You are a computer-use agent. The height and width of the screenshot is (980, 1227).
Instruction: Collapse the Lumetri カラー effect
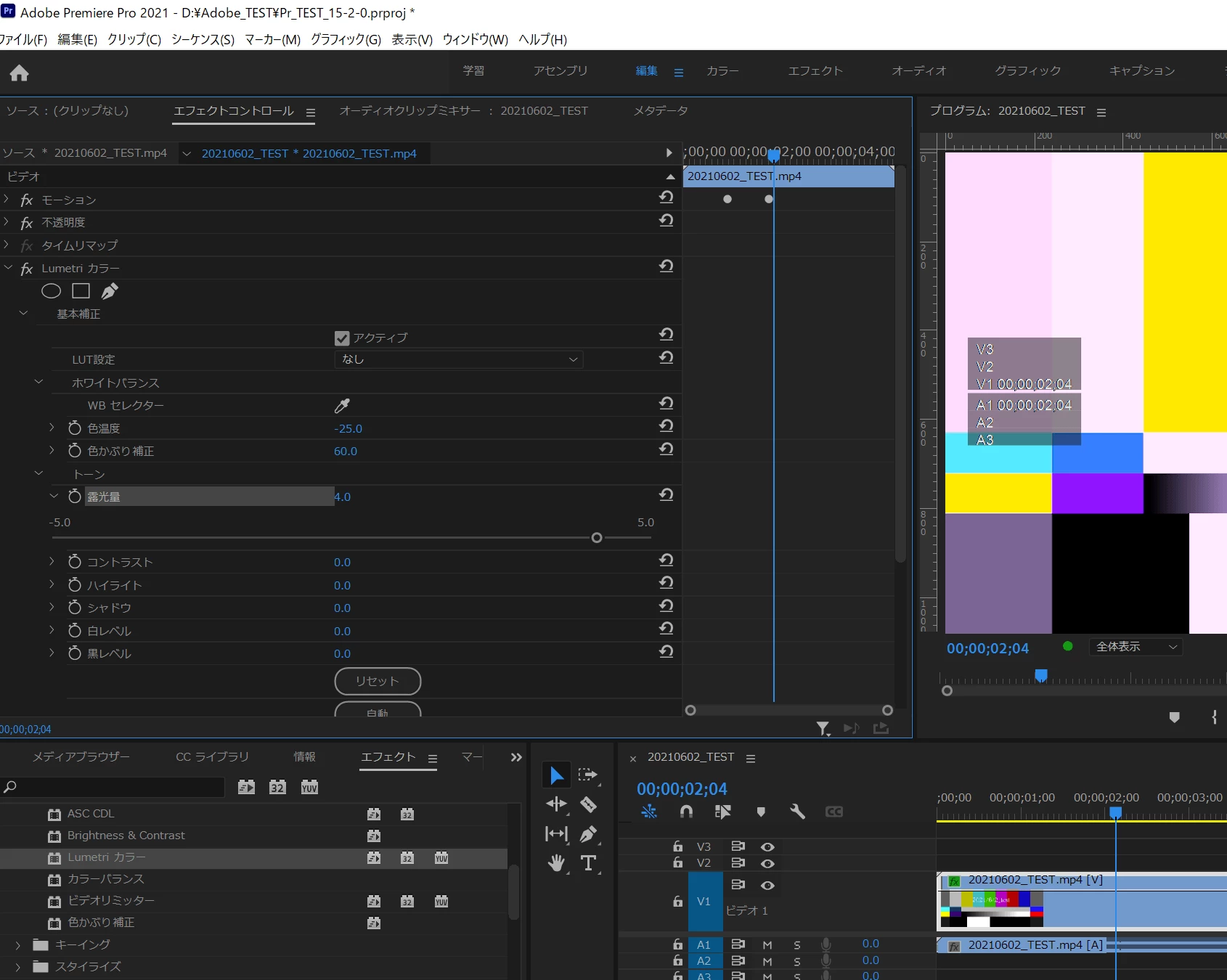(8, 268)
